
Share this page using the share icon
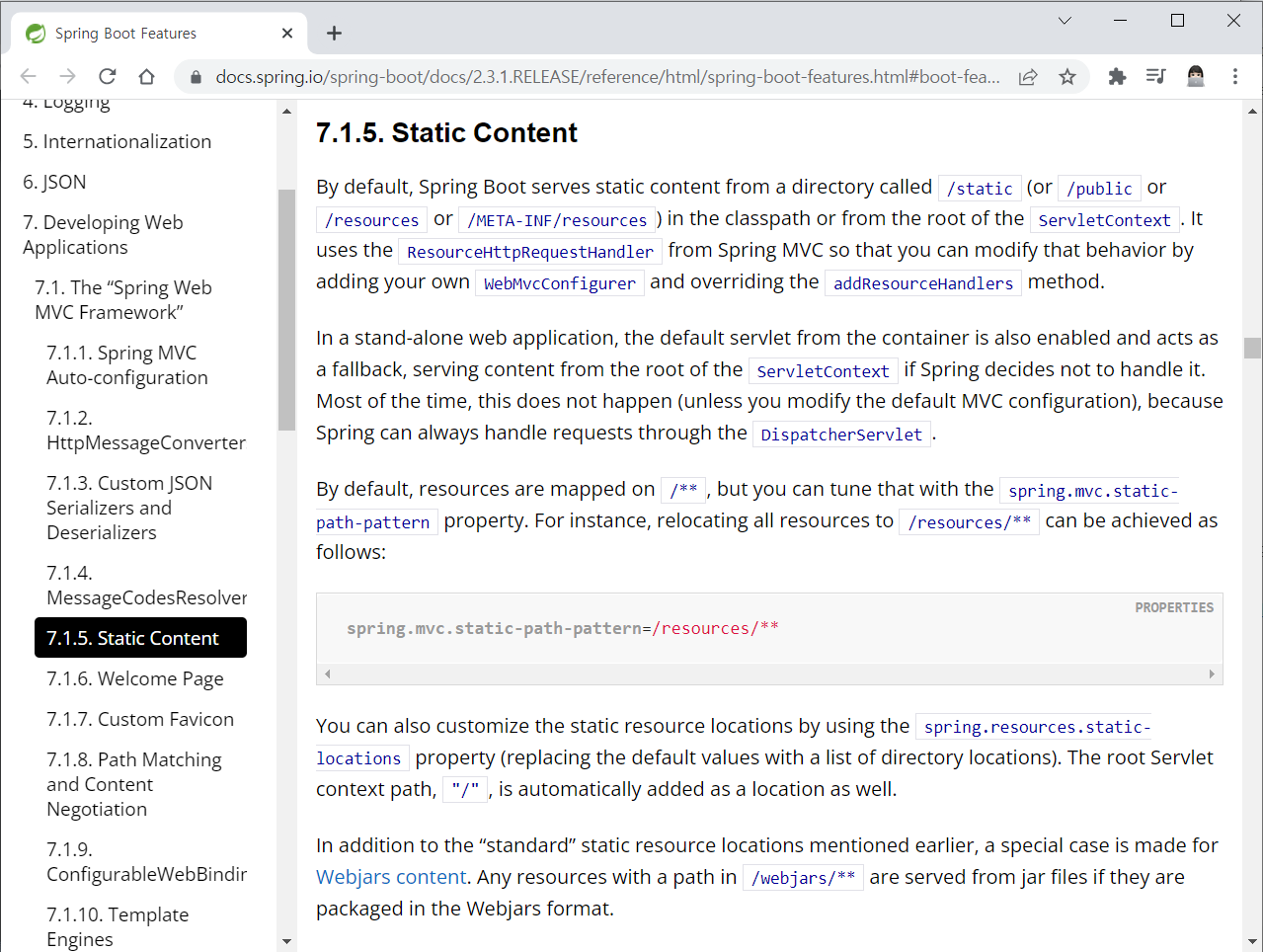click(x=1028, y=77)
